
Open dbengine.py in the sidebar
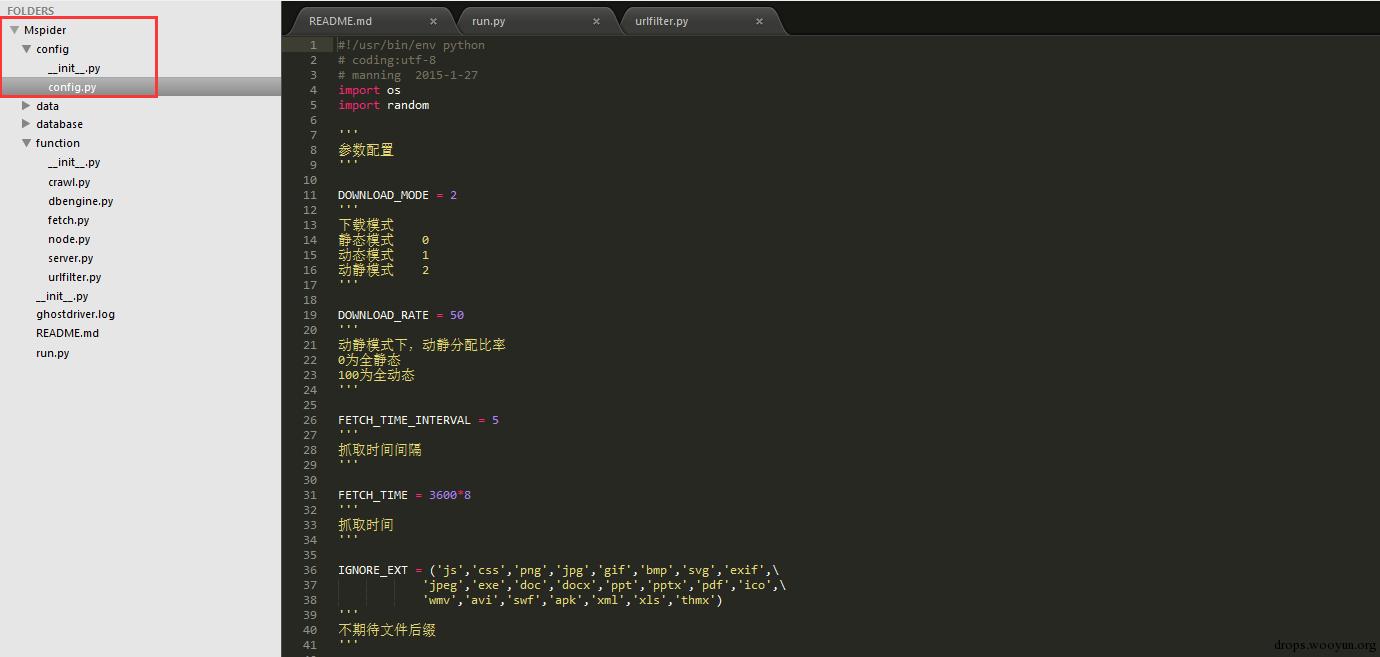80,201
